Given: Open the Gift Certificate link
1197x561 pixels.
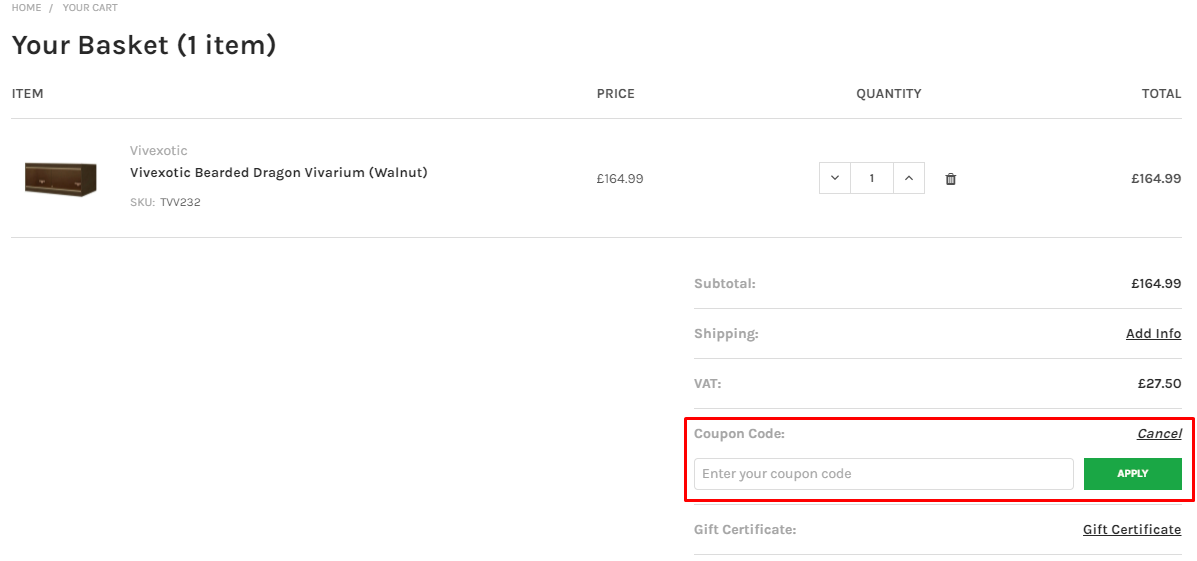Looking at the screenshot, I should [1132, 530].
